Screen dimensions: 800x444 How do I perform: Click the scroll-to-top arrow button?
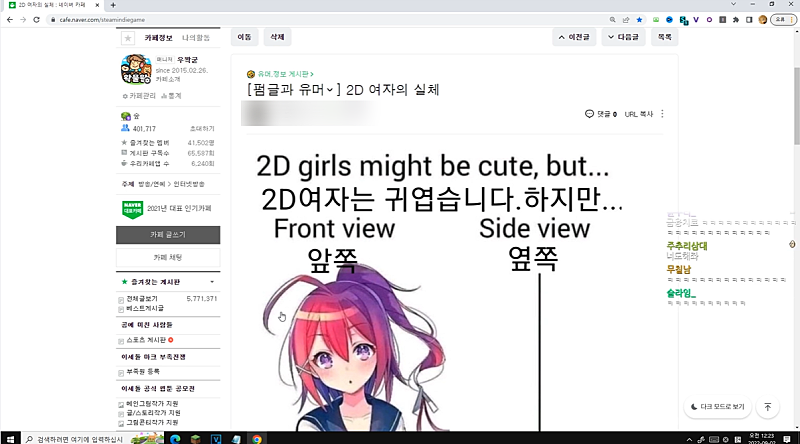(767, 407)
